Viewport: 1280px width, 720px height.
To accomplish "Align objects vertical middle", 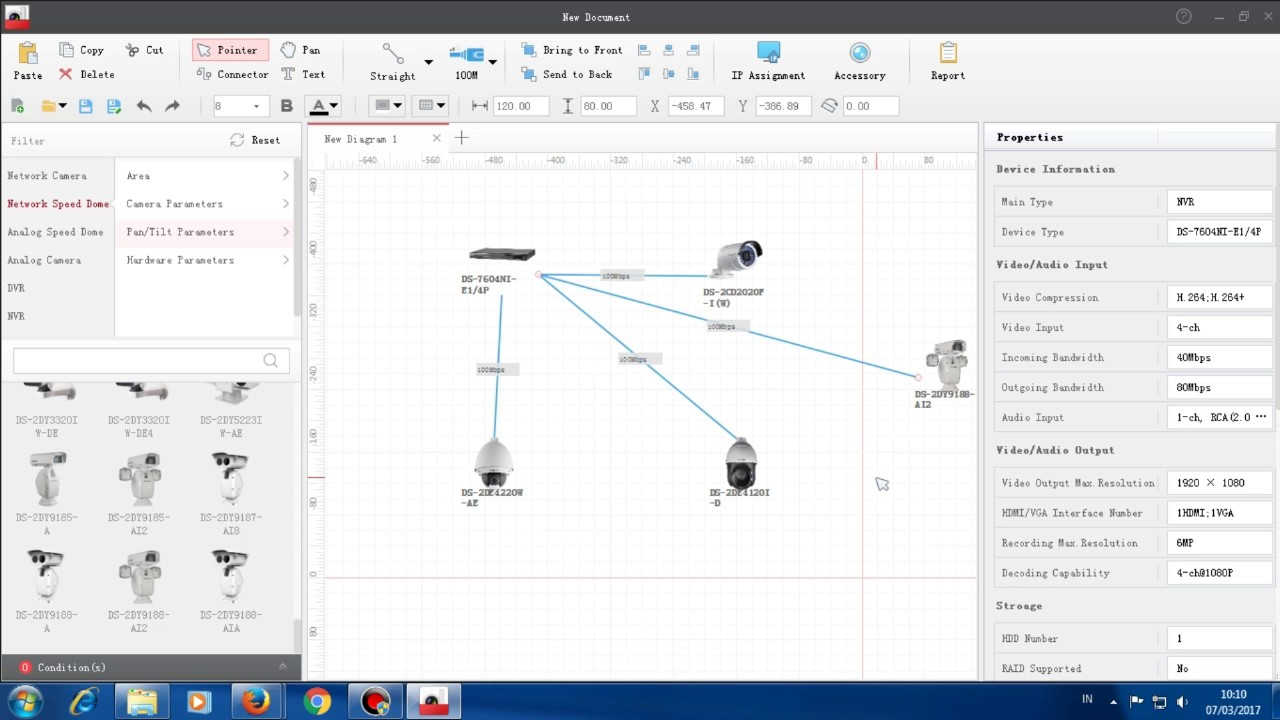I will pyautogui.click(x=669, y=74).
